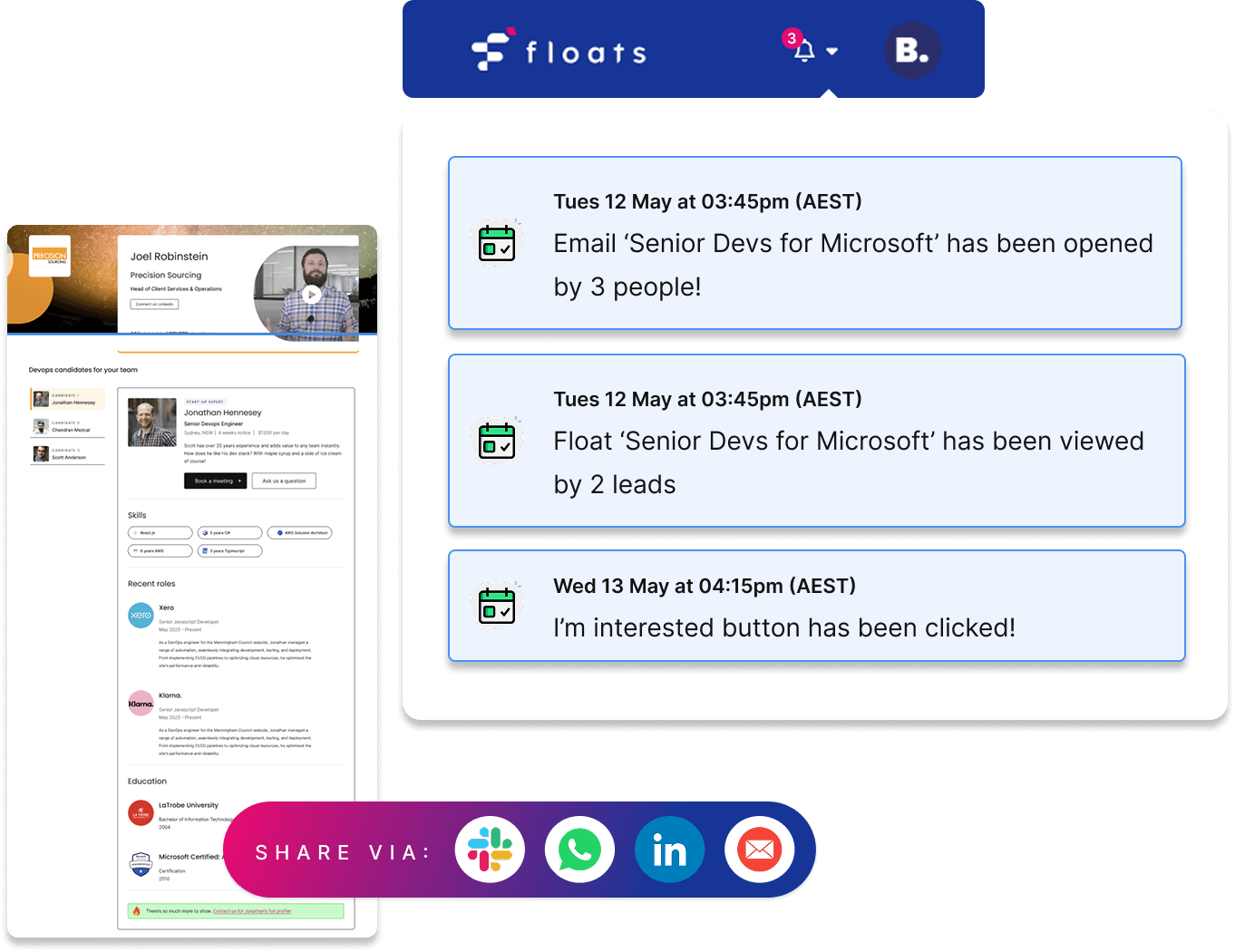Share the float via LinkedIn

pyautogui.click(x=669, y=850)
